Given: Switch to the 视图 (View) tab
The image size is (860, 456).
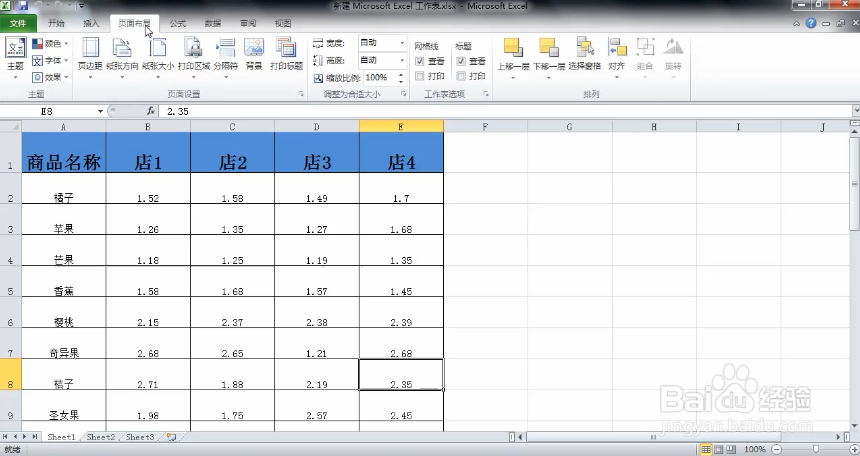Looking at the screenshot, I should [283, 23].
